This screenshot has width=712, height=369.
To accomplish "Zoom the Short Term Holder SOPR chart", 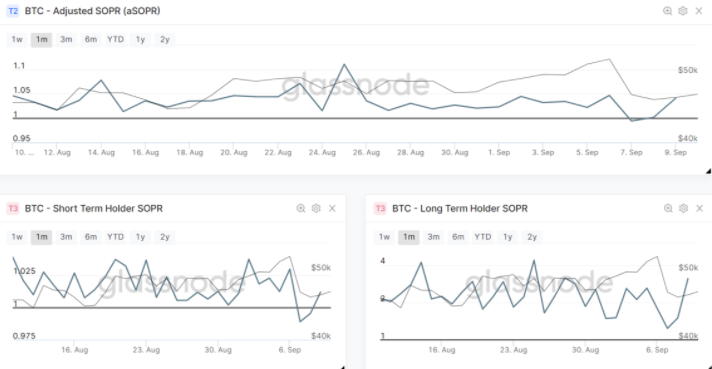I will point(301,208).
